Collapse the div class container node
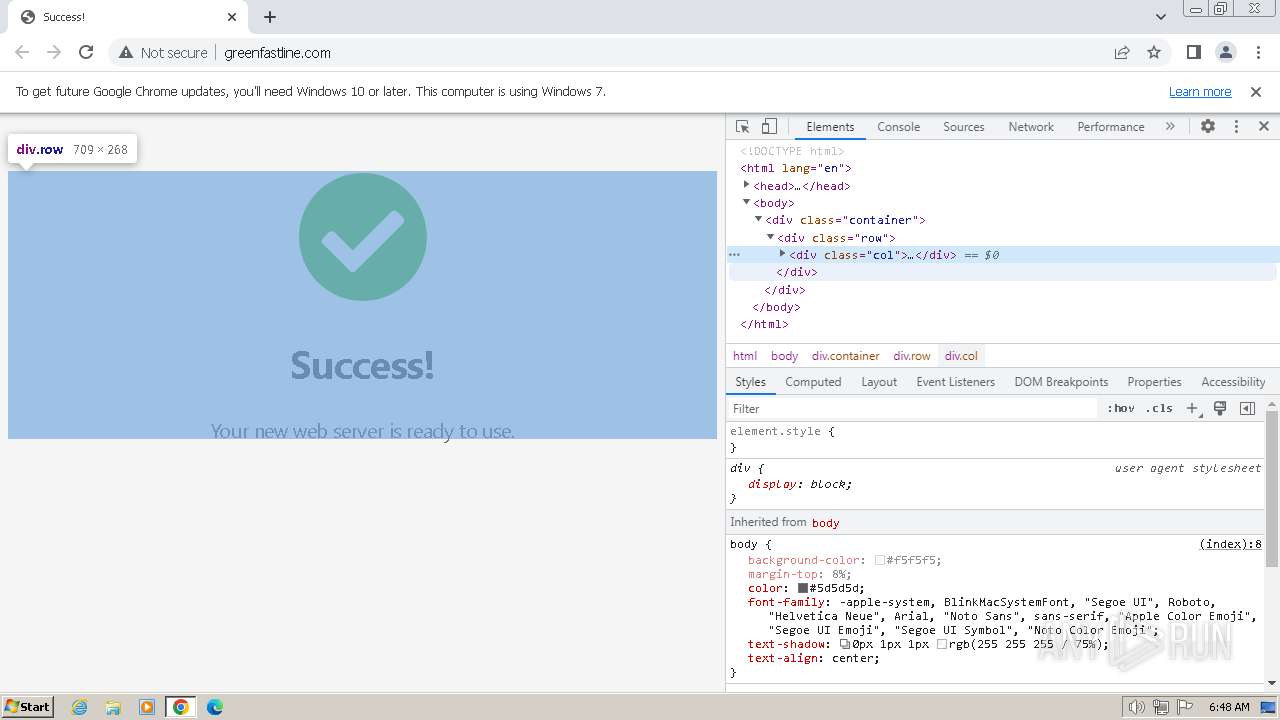This screenshot has height=720, width=1280. point(758,219)
